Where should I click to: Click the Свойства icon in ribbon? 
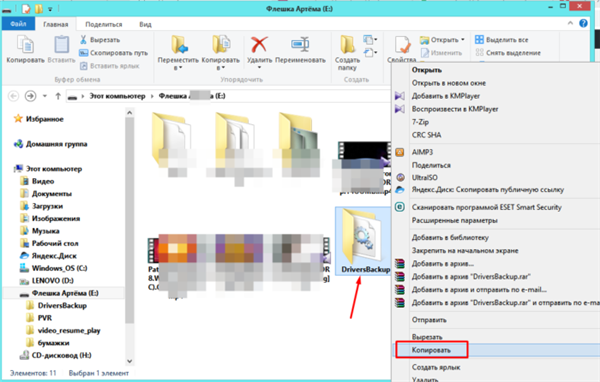(402, 46)
